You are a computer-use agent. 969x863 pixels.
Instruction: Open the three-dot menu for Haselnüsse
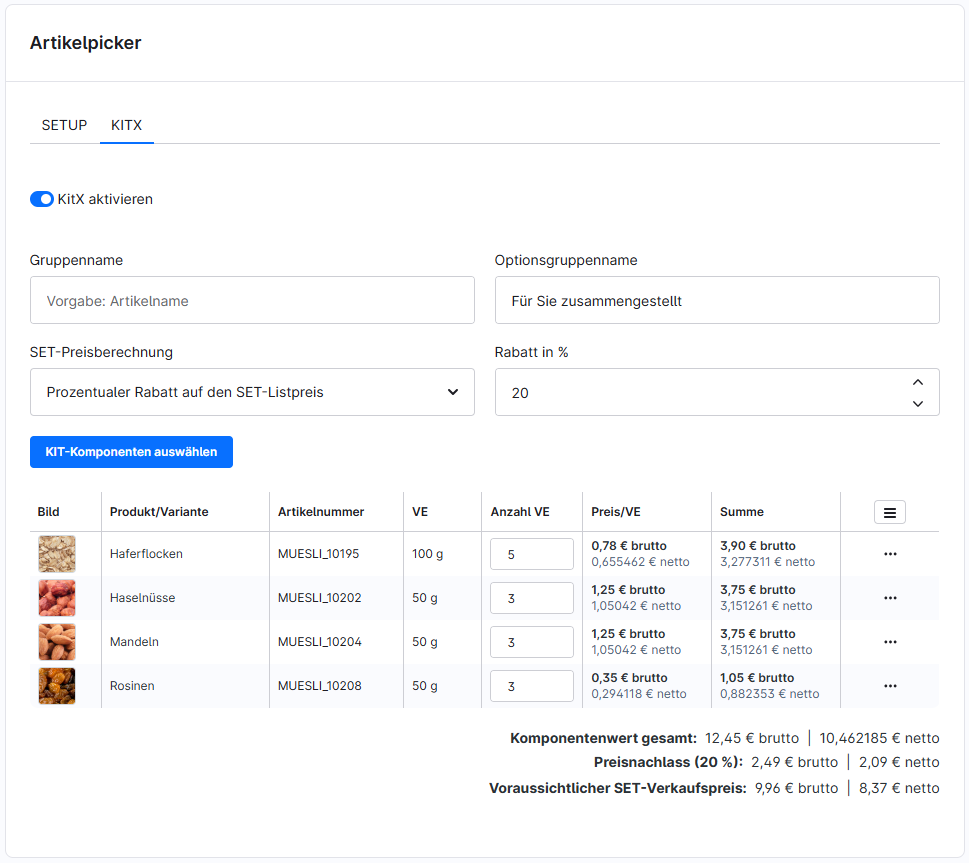coord(890,598)
